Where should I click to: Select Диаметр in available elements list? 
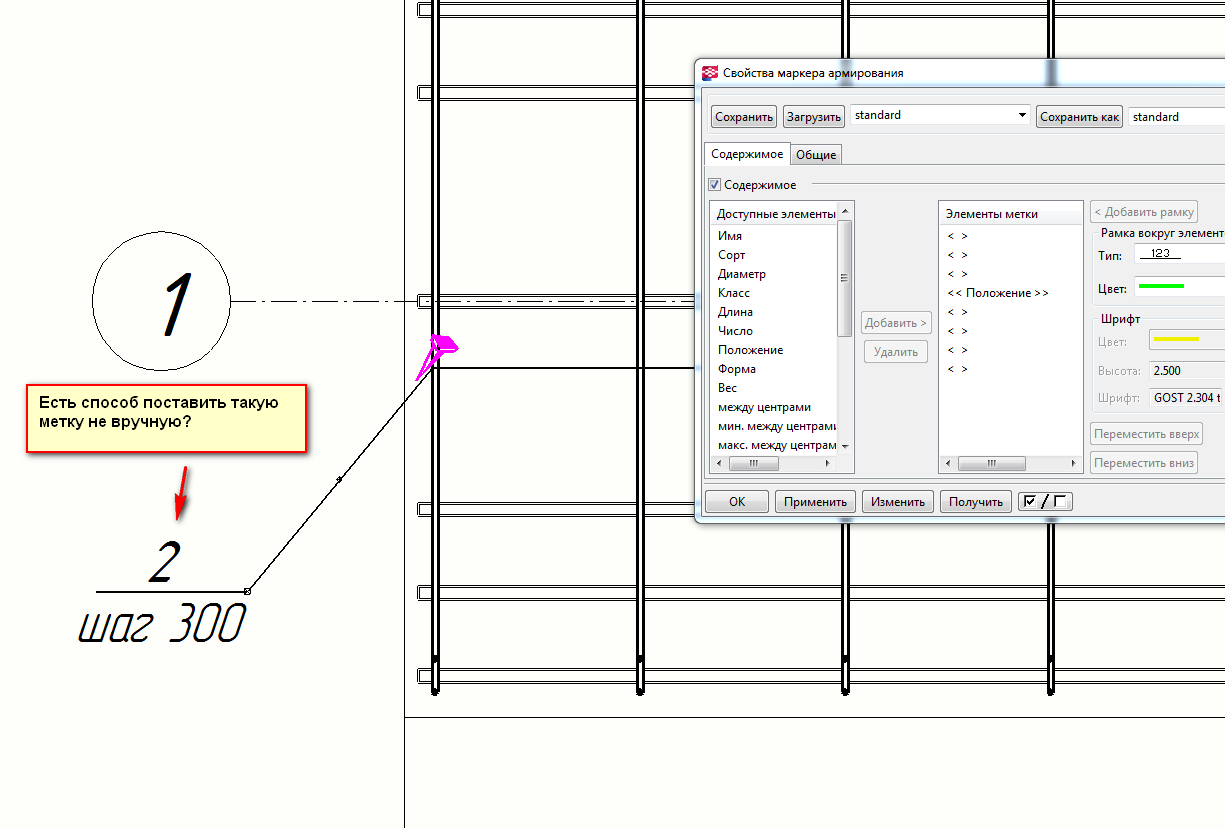741,274
